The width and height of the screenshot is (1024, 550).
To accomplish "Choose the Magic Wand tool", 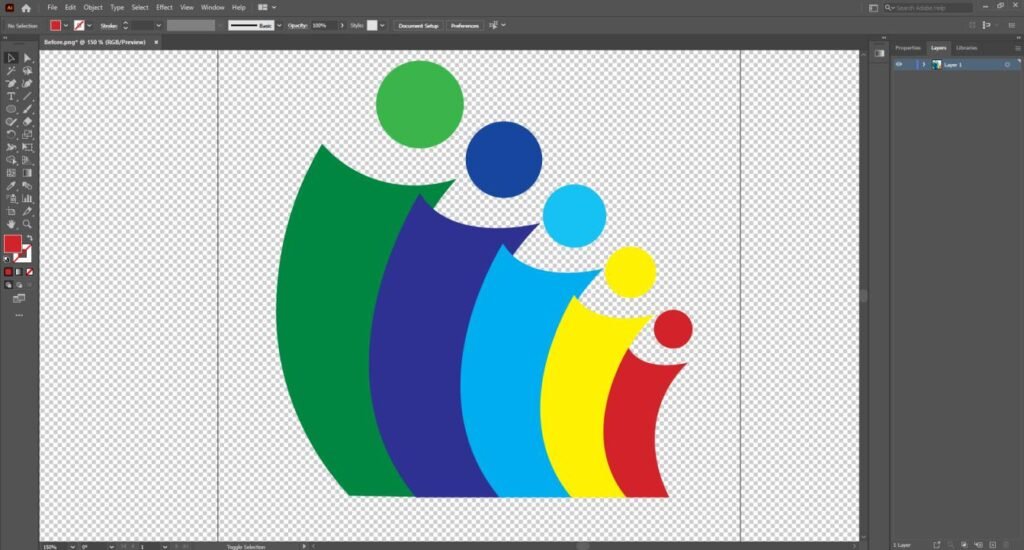I will click(x=10, y=71).
